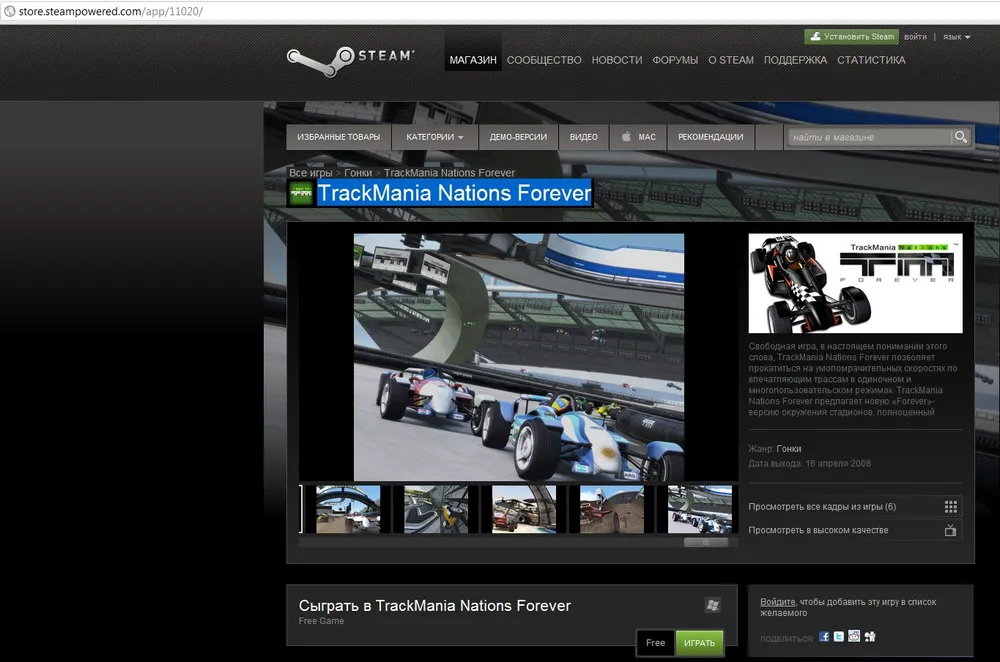
Task: Click the TV icon for high quality
Action: [x=950, y=530]
